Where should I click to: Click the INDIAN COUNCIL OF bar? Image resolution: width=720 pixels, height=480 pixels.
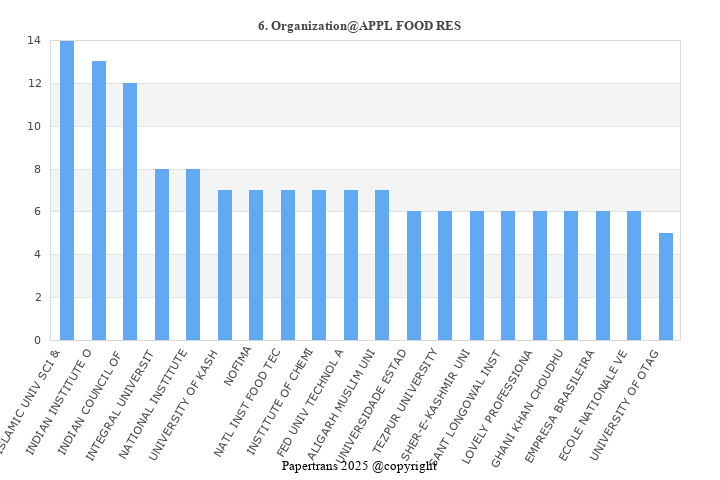pyautogui.click(x=130, y=211)
